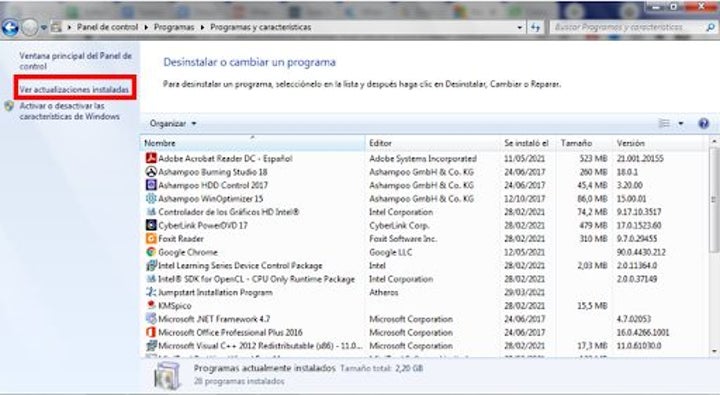Click the Microsoft Office Professional Plus 2016 icon
Image resolution: width=720 pixels, height=395 pixels.
(151, 332)
